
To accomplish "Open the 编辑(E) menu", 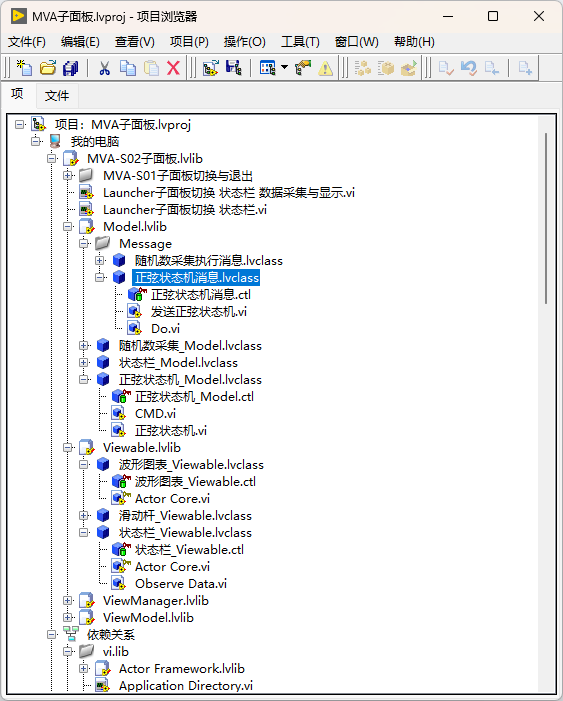I will [80, 42].
